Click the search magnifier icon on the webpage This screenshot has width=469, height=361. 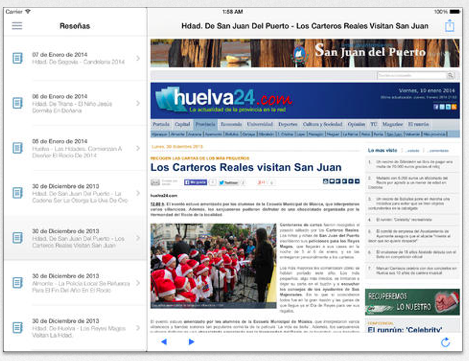(x=450, y=76)
